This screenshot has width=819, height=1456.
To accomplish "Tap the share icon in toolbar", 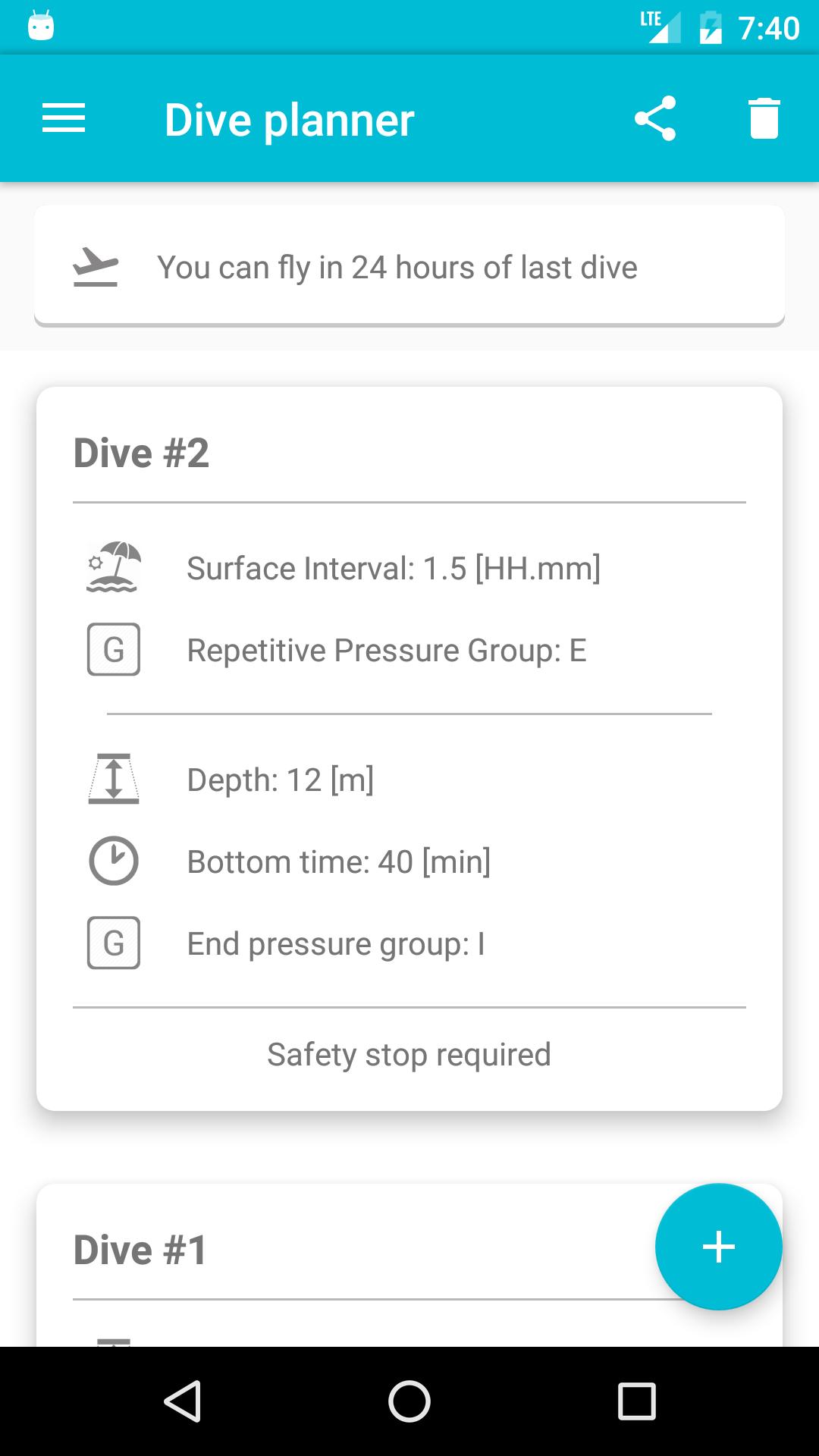I will 655,119.
